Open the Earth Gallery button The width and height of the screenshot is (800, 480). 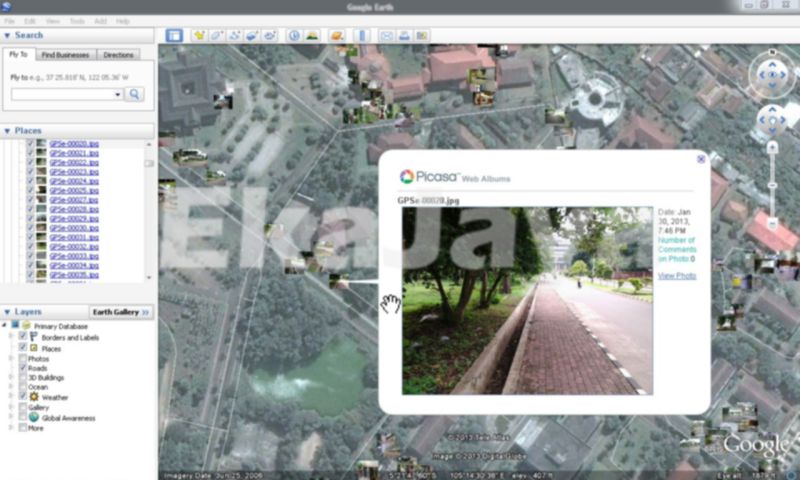[x=120, y=312]
